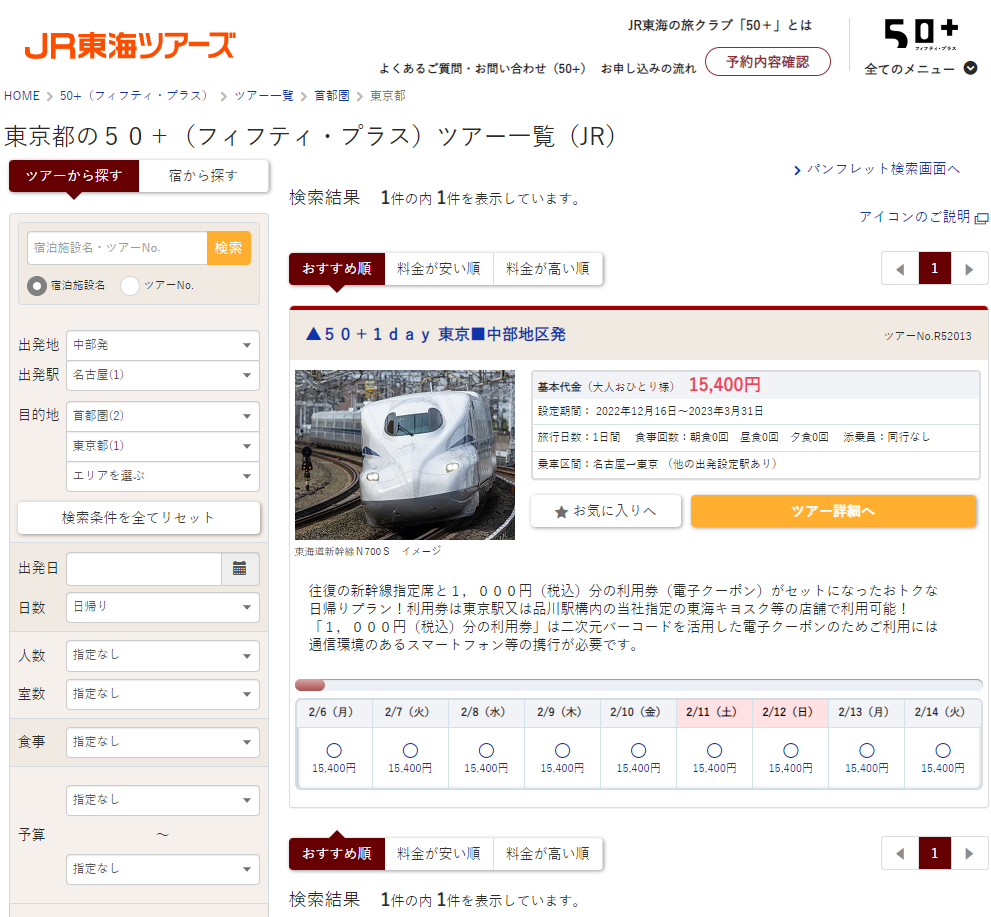Open the 人数 指定なし dropdown

[x=163, y=655]
